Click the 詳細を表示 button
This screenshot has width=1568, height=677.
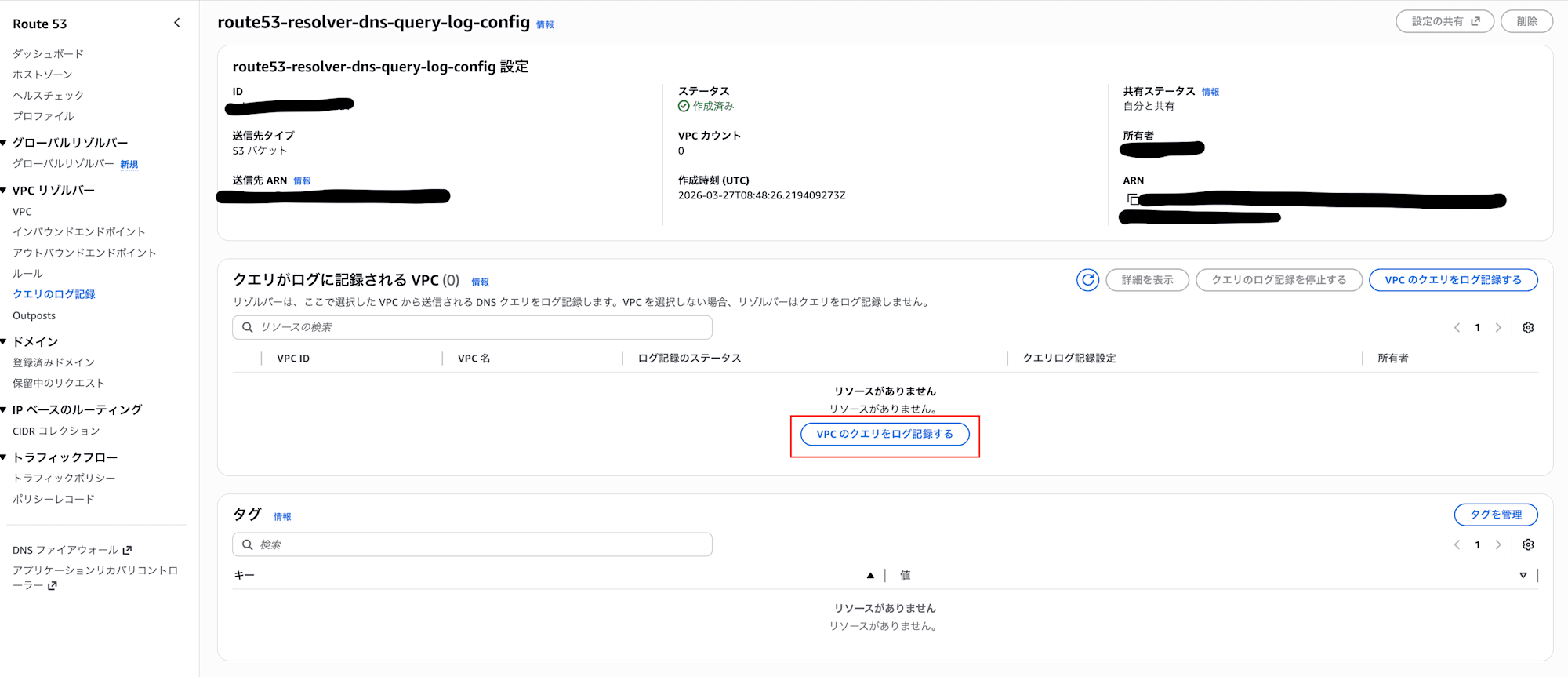pyautogui.click(x=1147, y=280)
